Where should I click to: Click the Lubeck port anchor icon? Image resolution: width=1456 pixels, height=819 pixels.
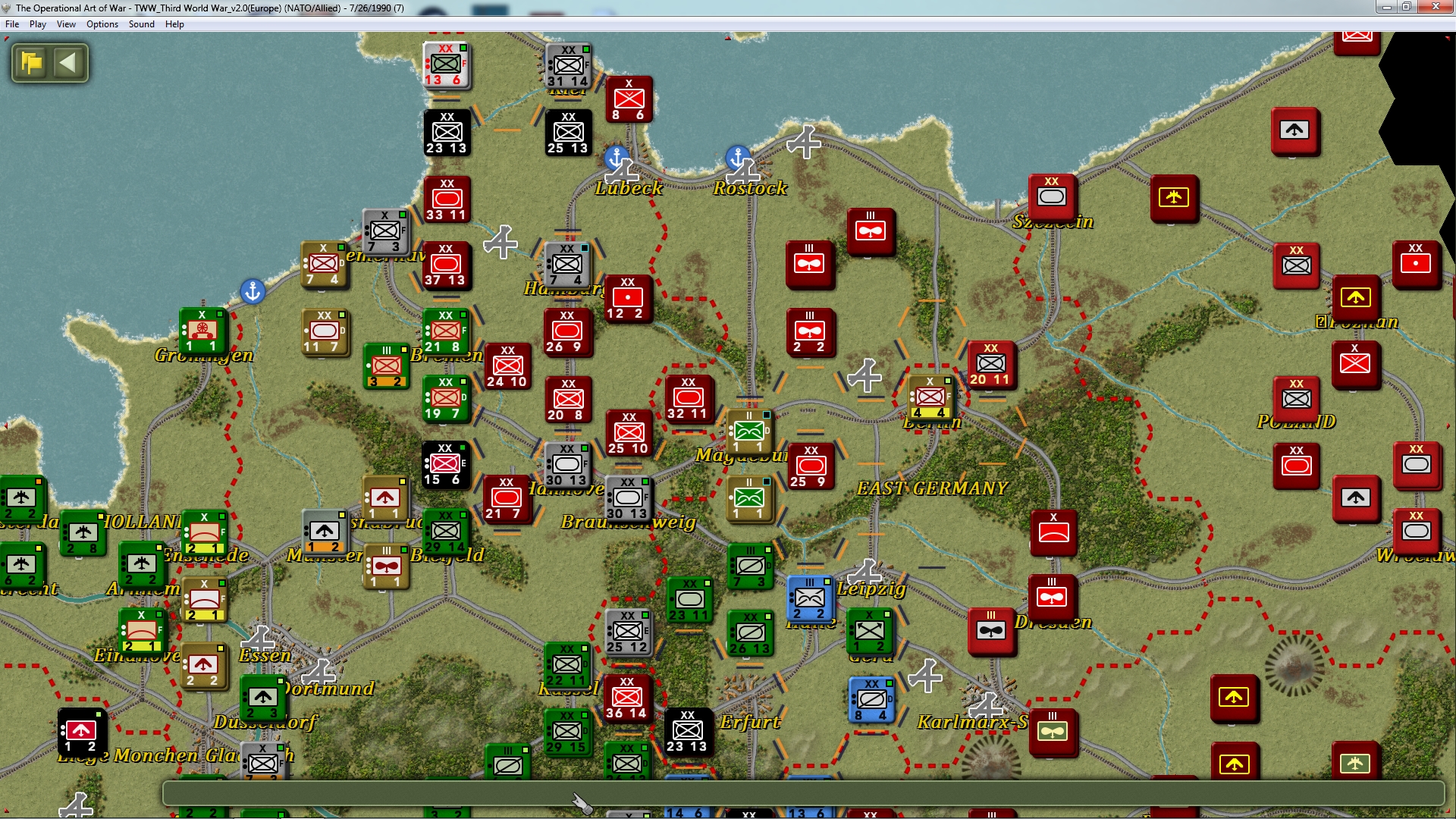[x=617, y=158]
